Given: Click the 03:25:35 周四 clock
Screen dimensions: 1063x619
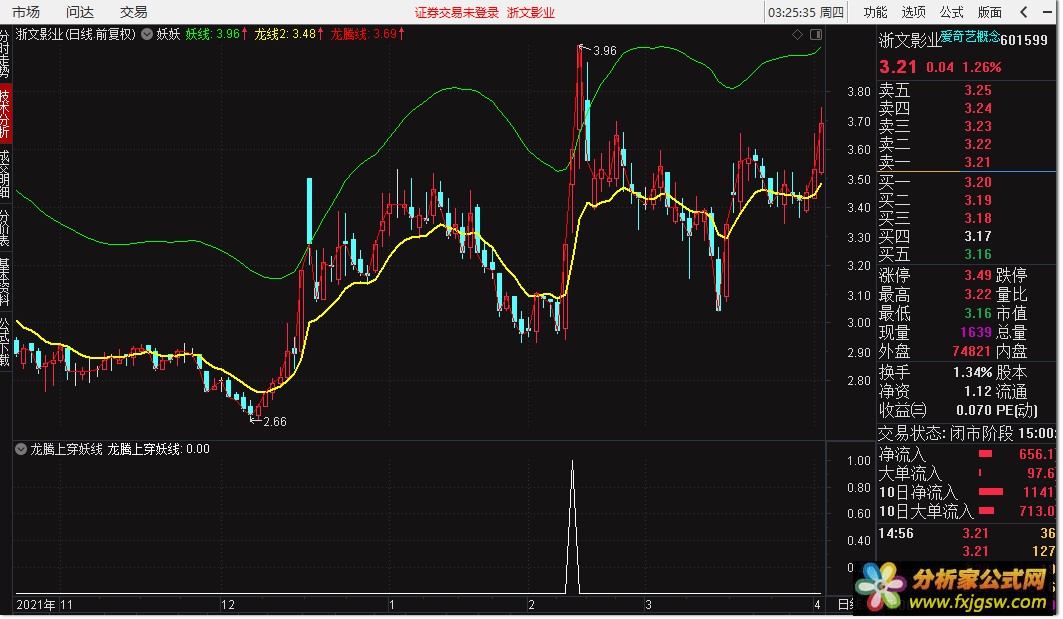Looking at the screenshot, I should coord(805,12).
